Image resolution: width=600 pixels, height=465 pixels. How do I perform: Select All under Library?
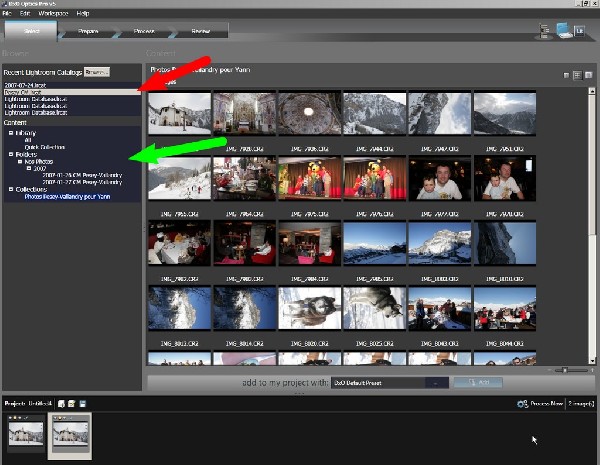(28, 140)
